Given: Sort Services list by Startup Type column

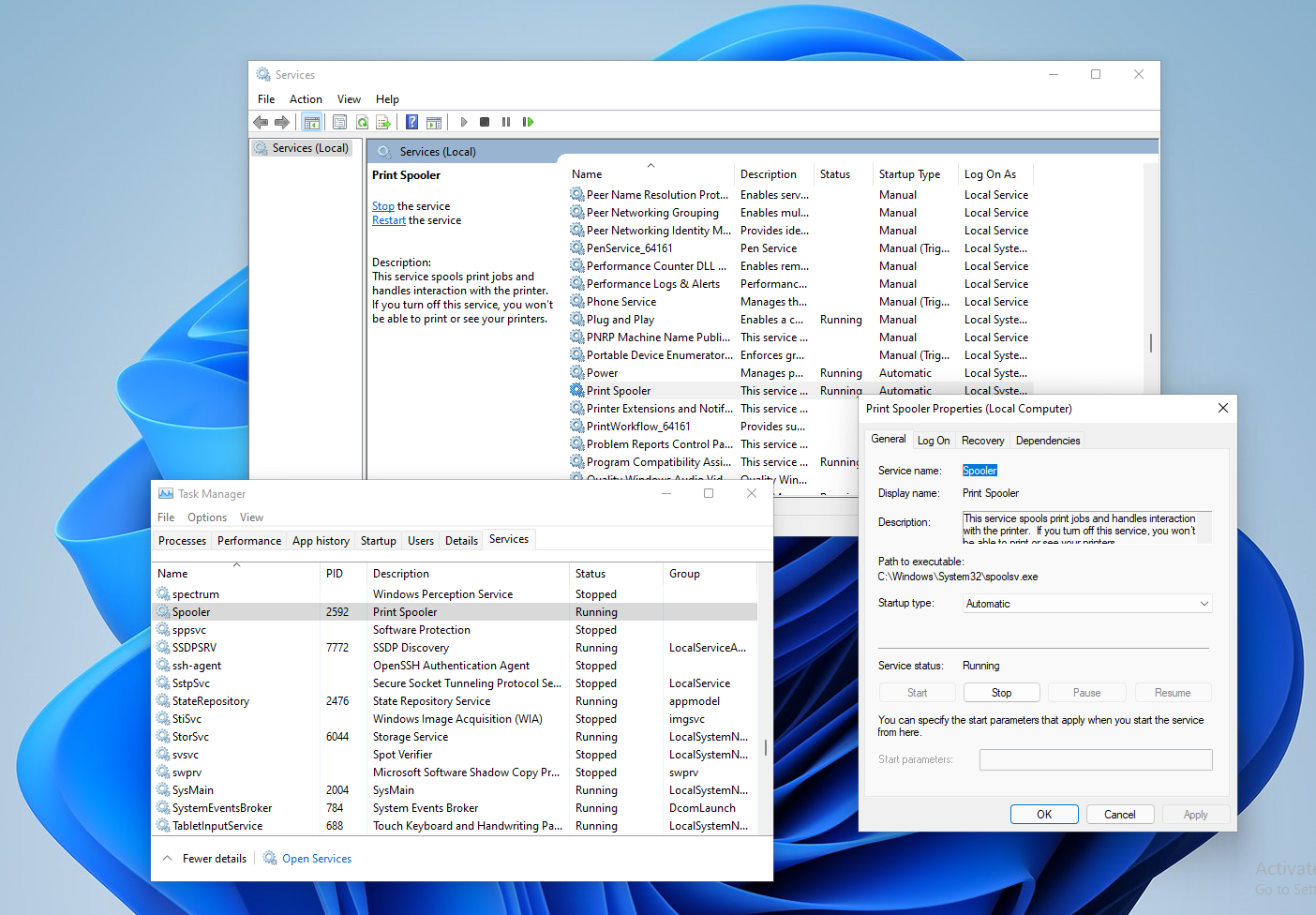Looking at the screenshot, I should [x=915, y=173].
